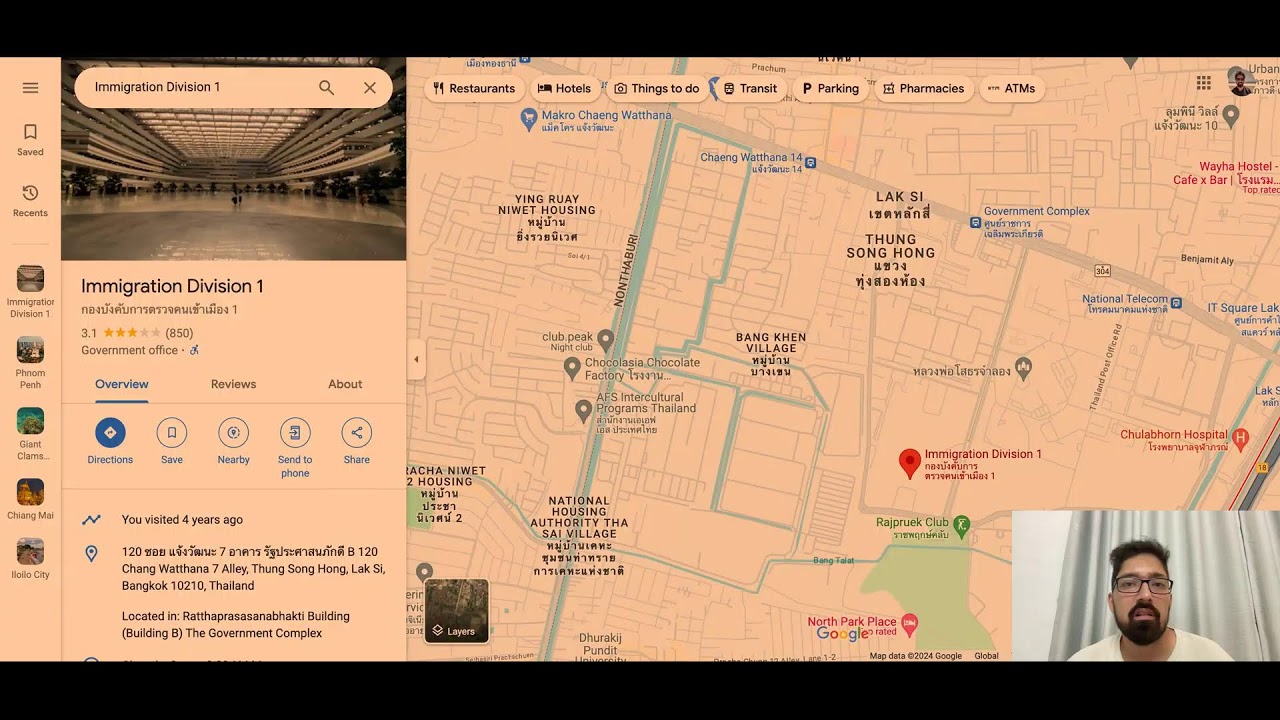Open the 850 reviews link
1280x720 pixels.
[179, 333]
